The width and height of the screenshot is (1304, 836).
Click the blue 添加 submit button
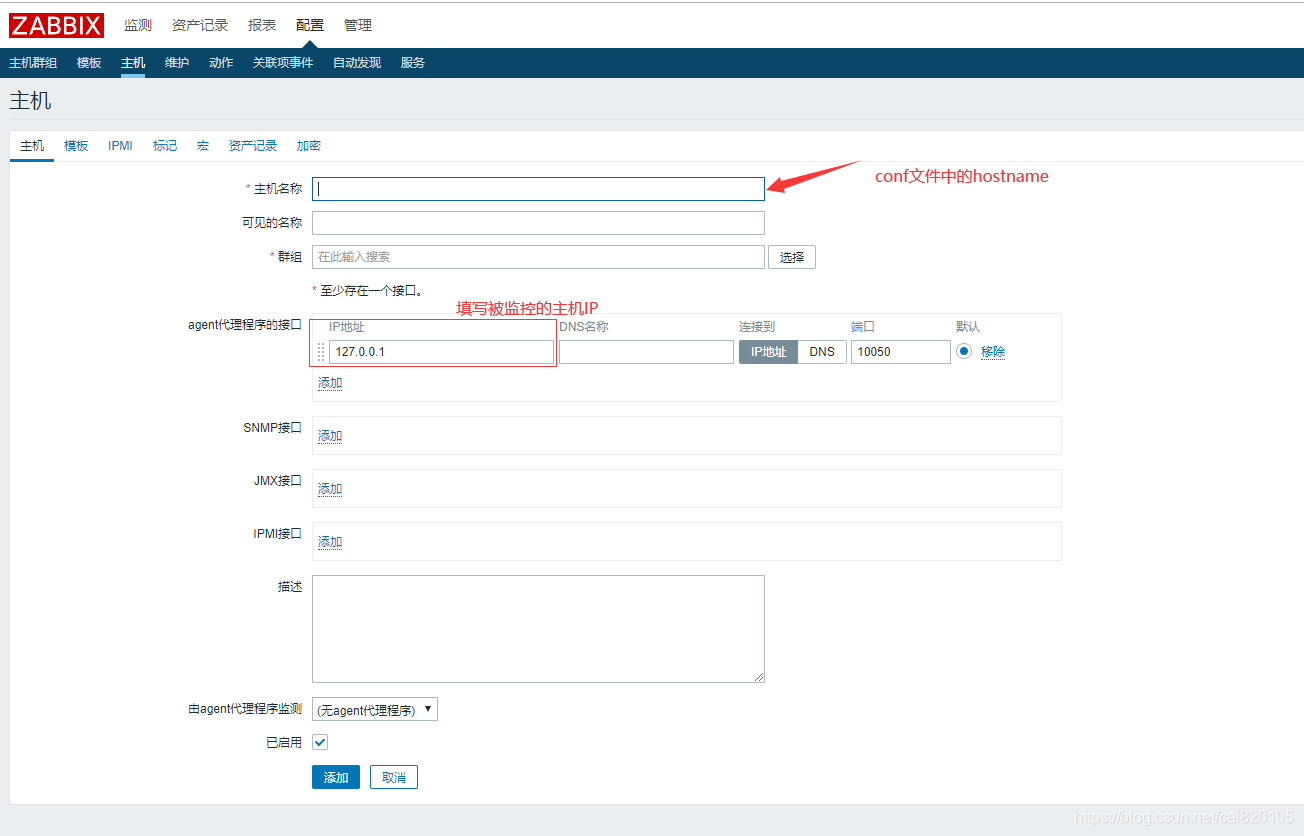[336, 777]
